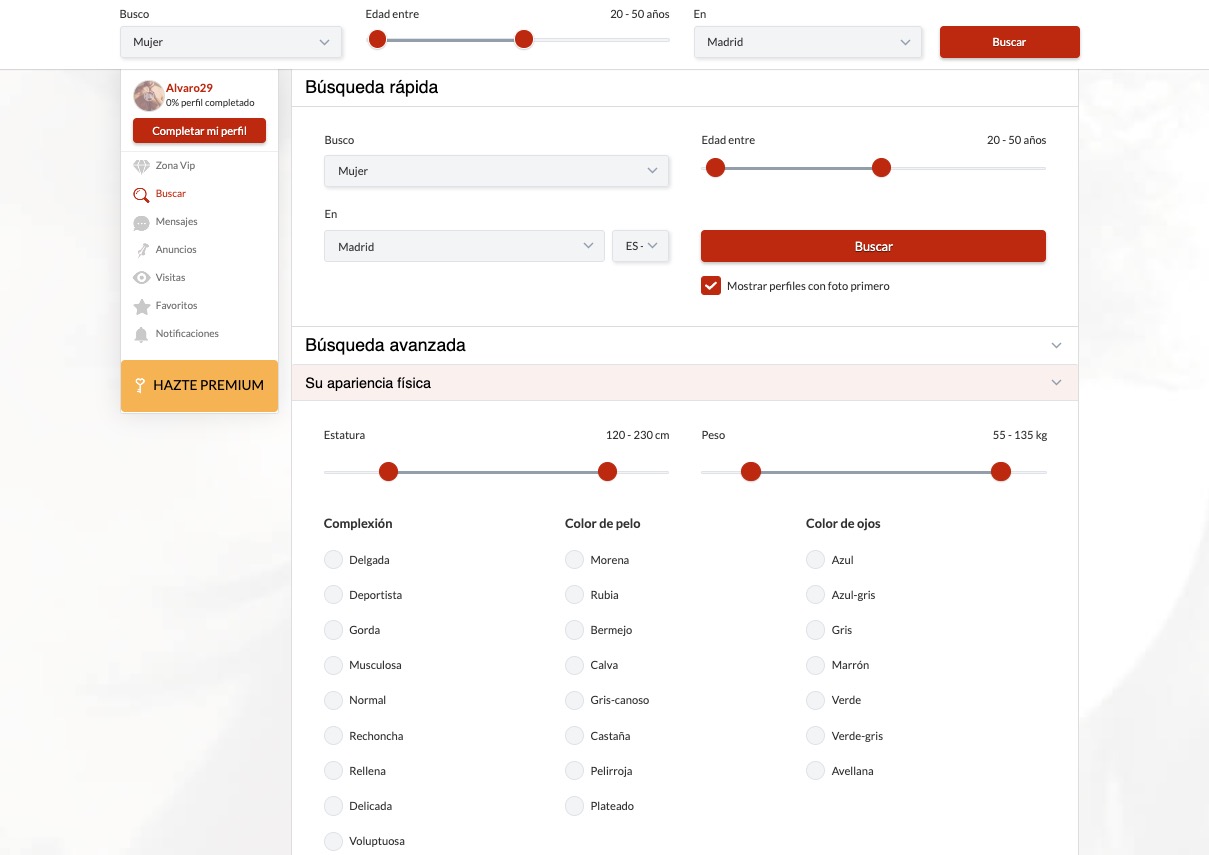Screen dimensions: 1209x855
Task: Click top bar age slider maximum handle
Action: coord(524,39)
